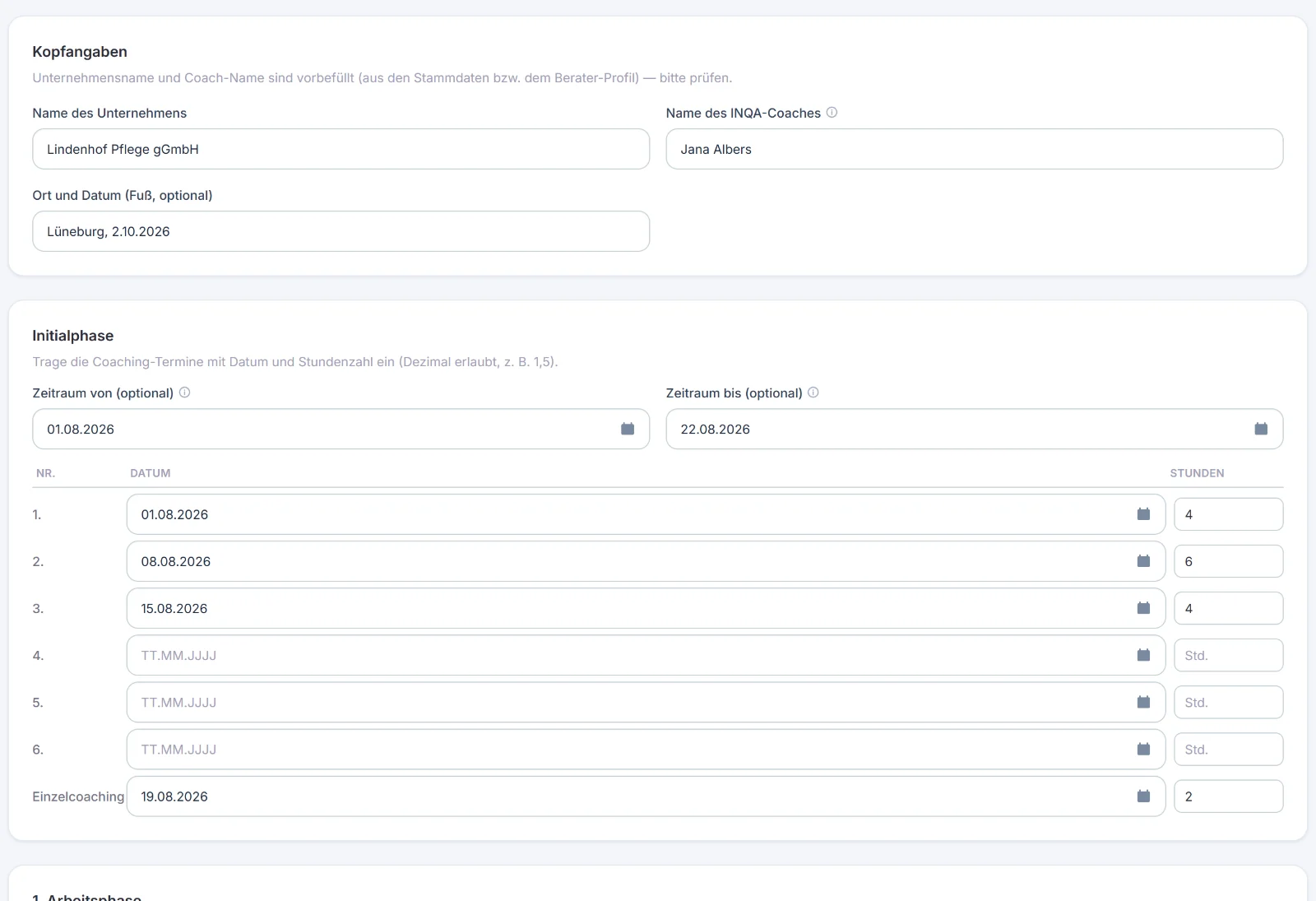Edit the Ort und Datum field
This screenshot has height=901, width=1316.
click(x=341, y=231)
